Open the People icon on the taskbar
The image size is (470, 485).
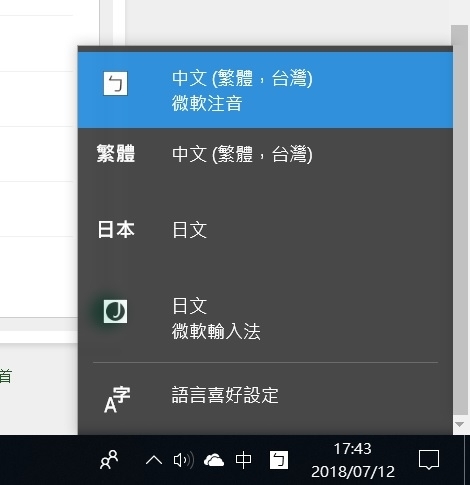pos(109,460)
